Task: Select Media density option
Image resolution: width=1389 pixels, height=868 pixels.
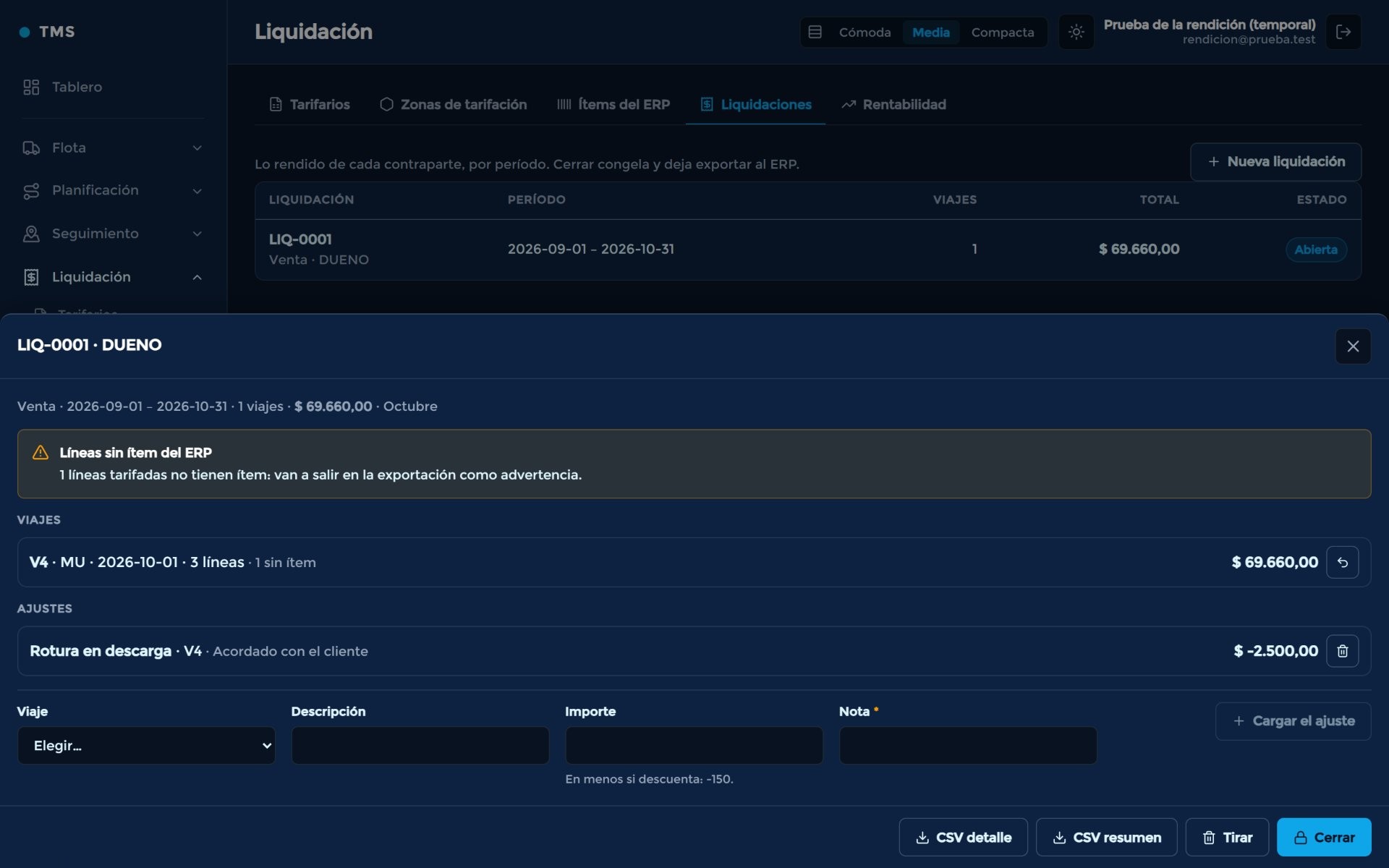Action: (x=931, y=32)
